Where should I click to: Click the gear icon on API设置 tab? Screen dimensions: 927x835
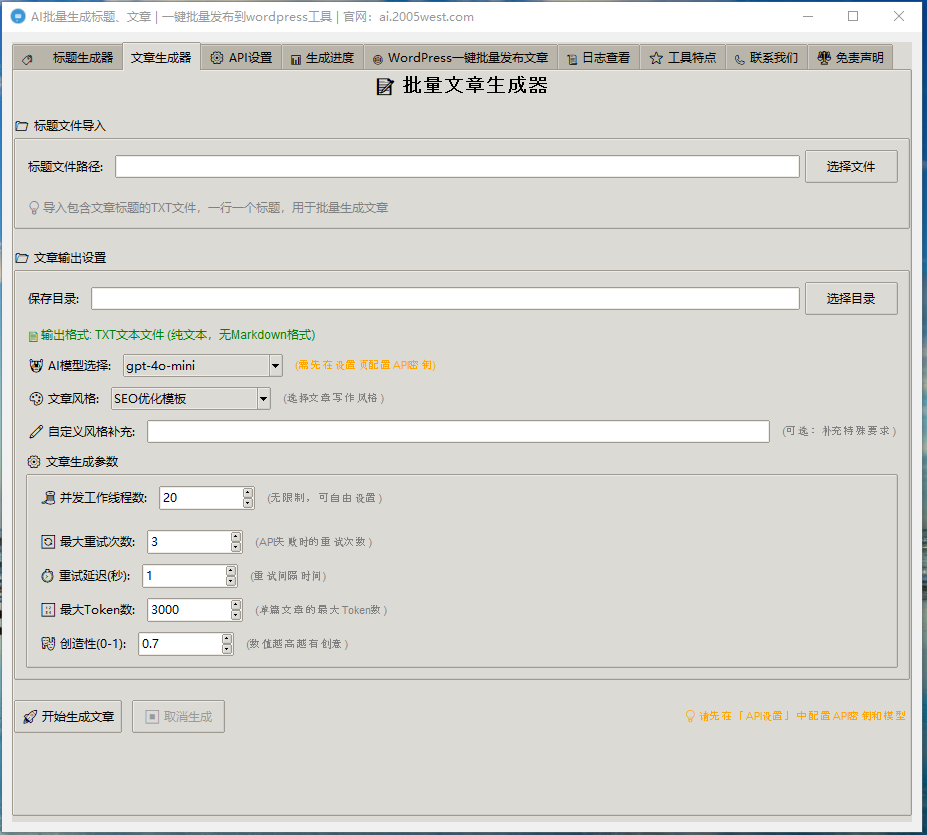pos(217,58)
